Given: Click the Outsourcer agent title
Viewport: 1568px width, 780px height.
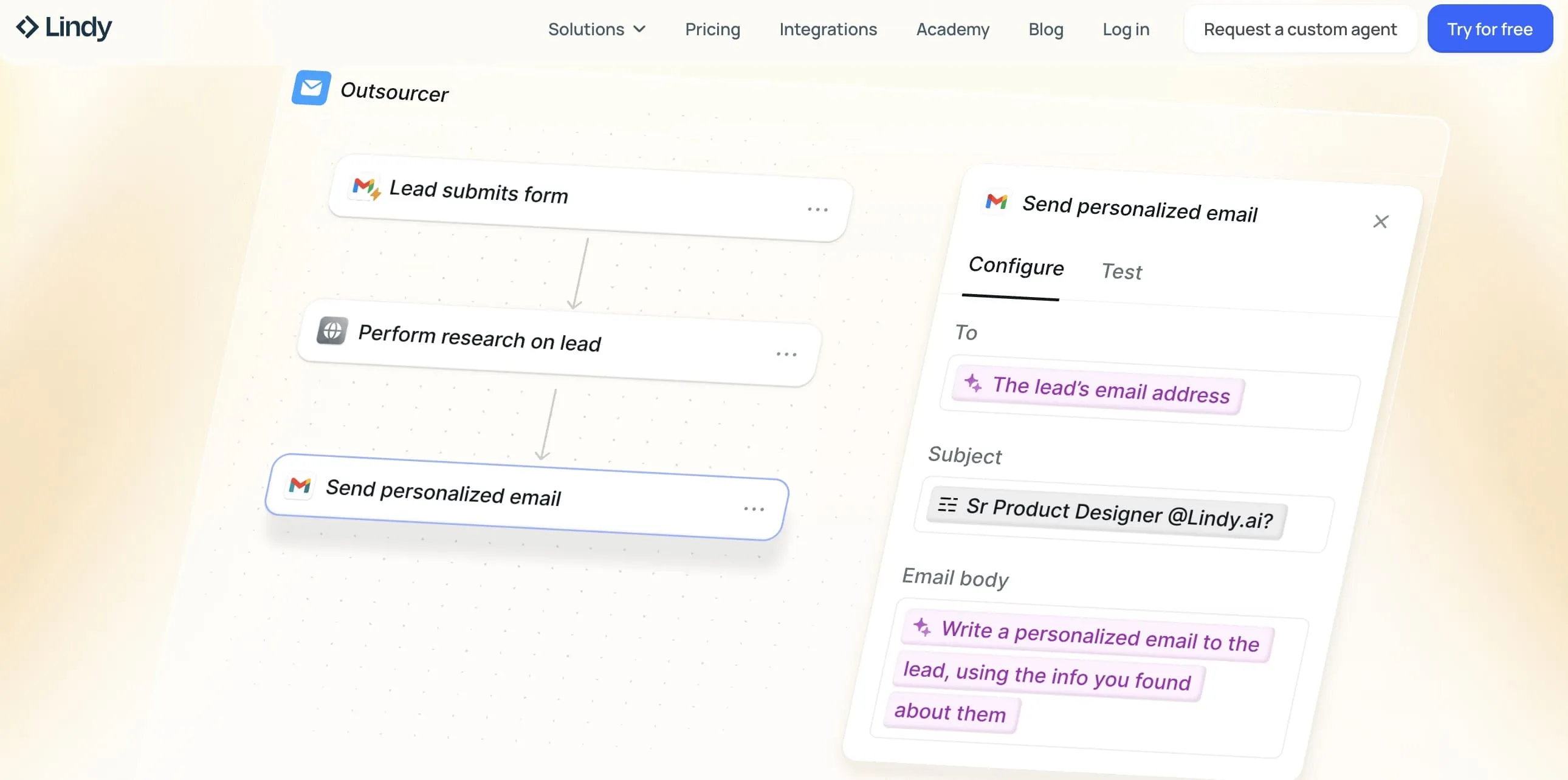Looking at the screenshot, I should tap(394, 92).
